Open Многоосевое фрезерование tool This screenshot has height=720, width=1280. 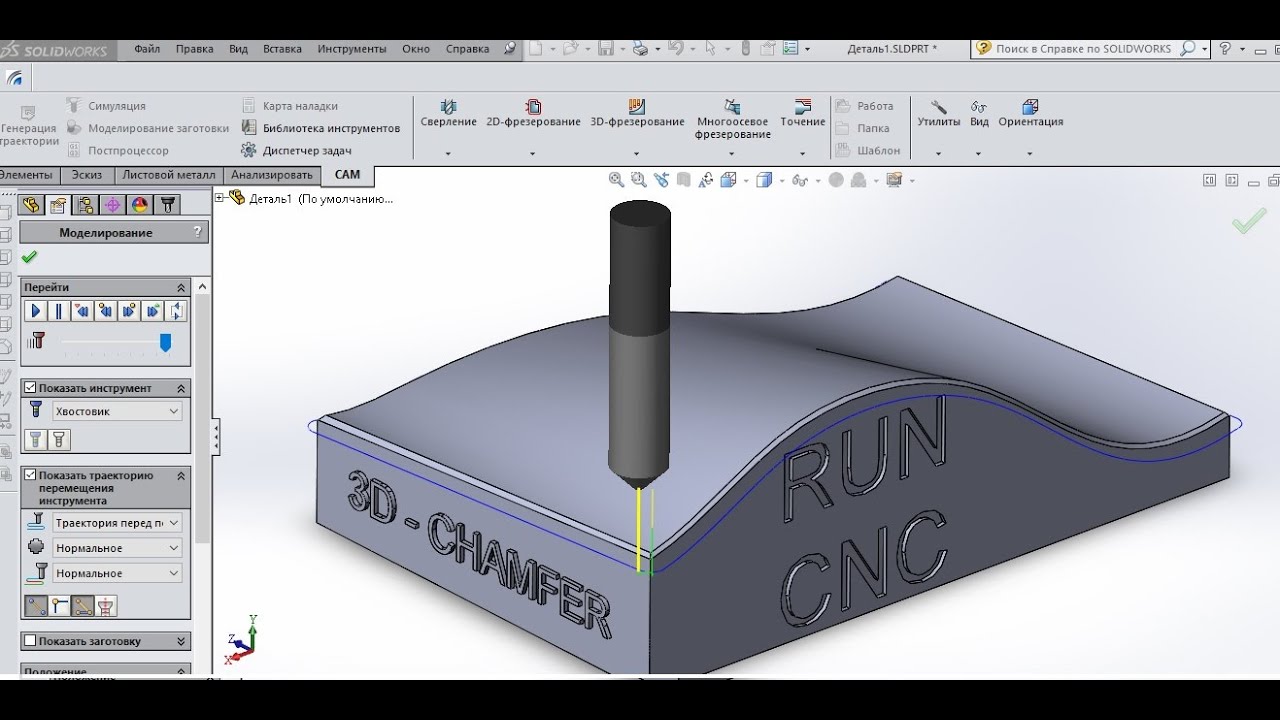pos(733,119)
